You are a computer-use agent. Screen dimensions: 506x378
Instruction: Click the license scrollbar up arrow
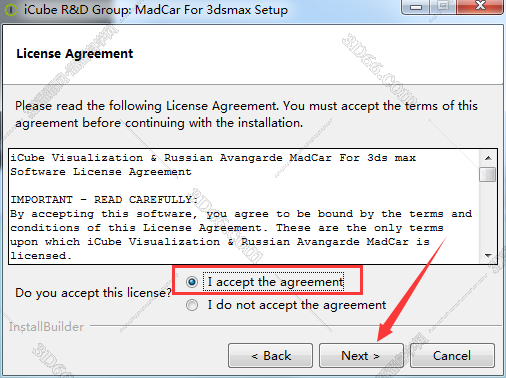point(488,158)
